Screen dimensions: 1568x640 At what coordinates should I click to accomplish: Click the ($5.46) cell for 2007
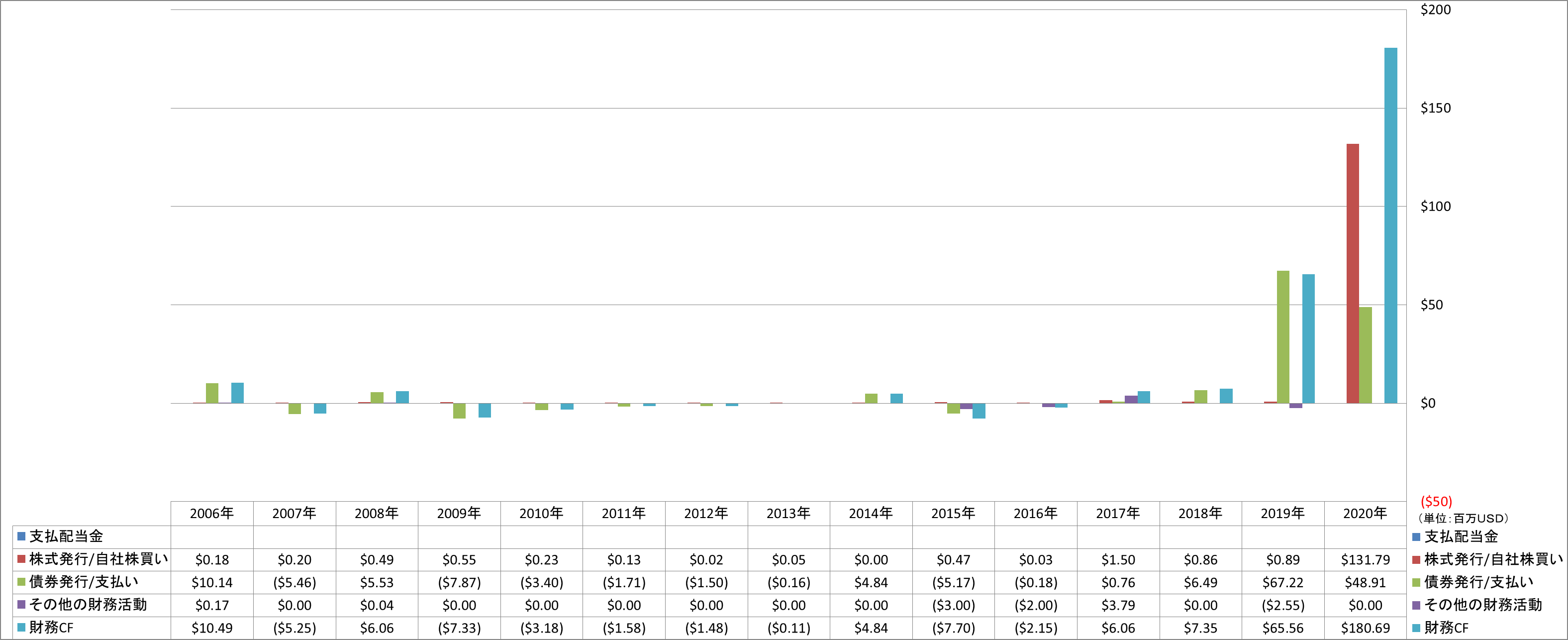click(294, 582)
